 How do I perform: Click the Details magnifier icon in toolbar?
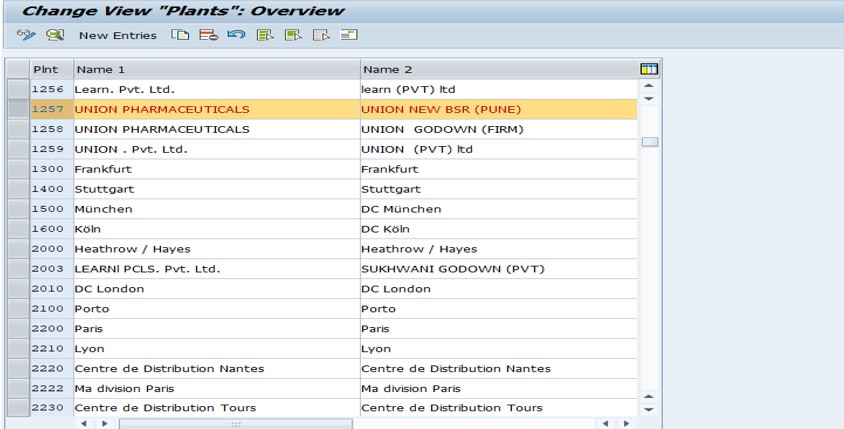point(55,35)
